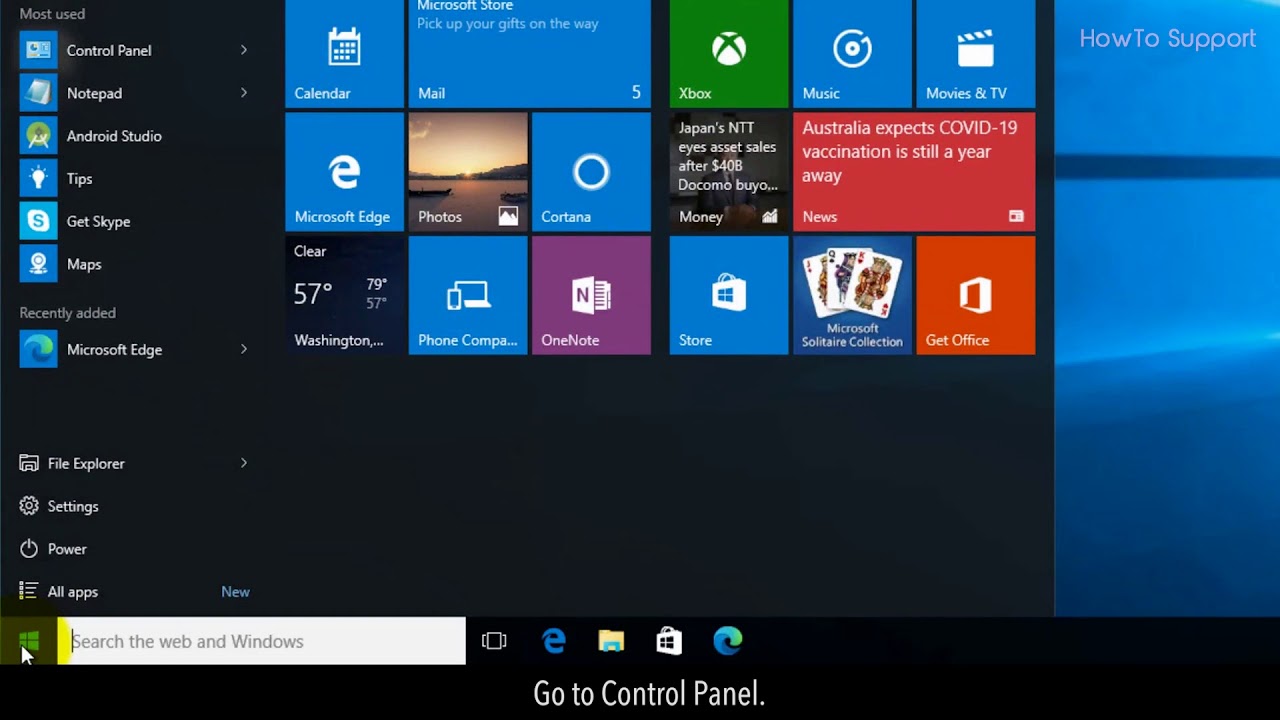The width and height of the screenshot is (1280, 720).
Task: Open Task View on the taskbar
Action: [494, 641]
